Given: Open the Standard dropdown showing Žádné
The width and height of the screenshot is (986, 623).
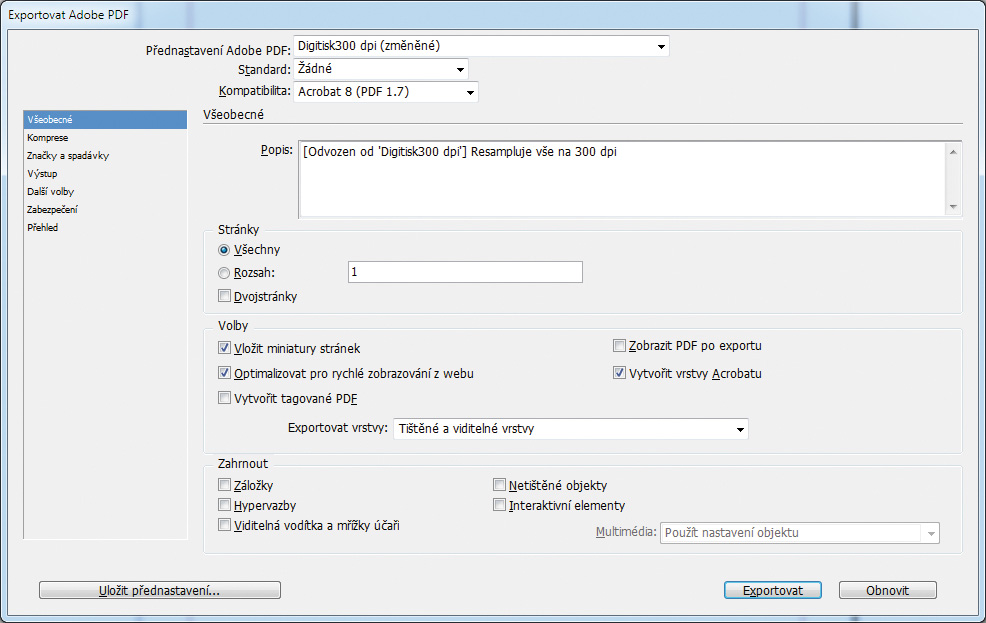Looking at the screenshot, I should [x=381, y=69].
